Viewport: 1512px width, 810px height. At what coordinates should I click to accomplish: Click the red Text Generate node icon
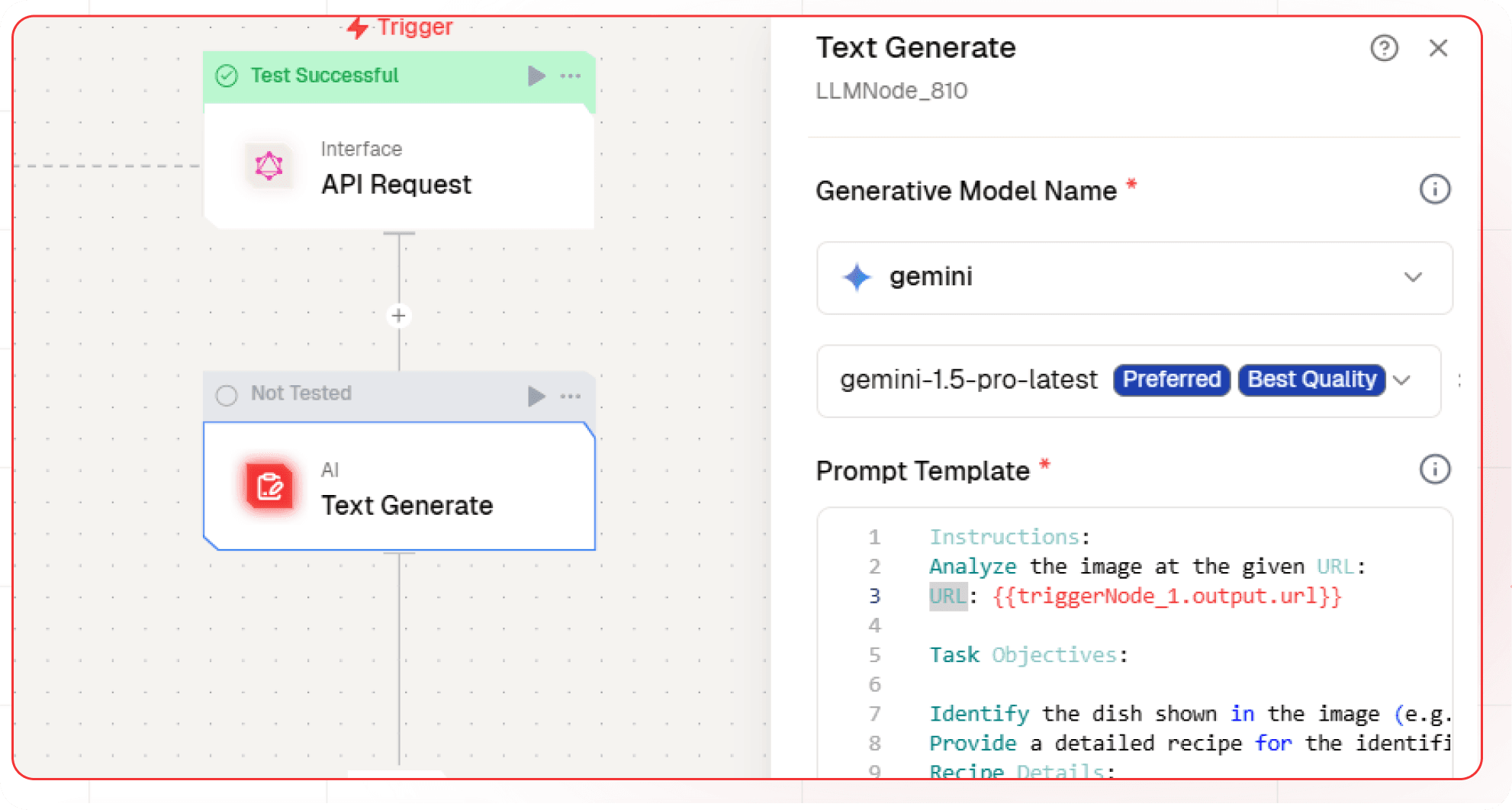tap(269, 486)
